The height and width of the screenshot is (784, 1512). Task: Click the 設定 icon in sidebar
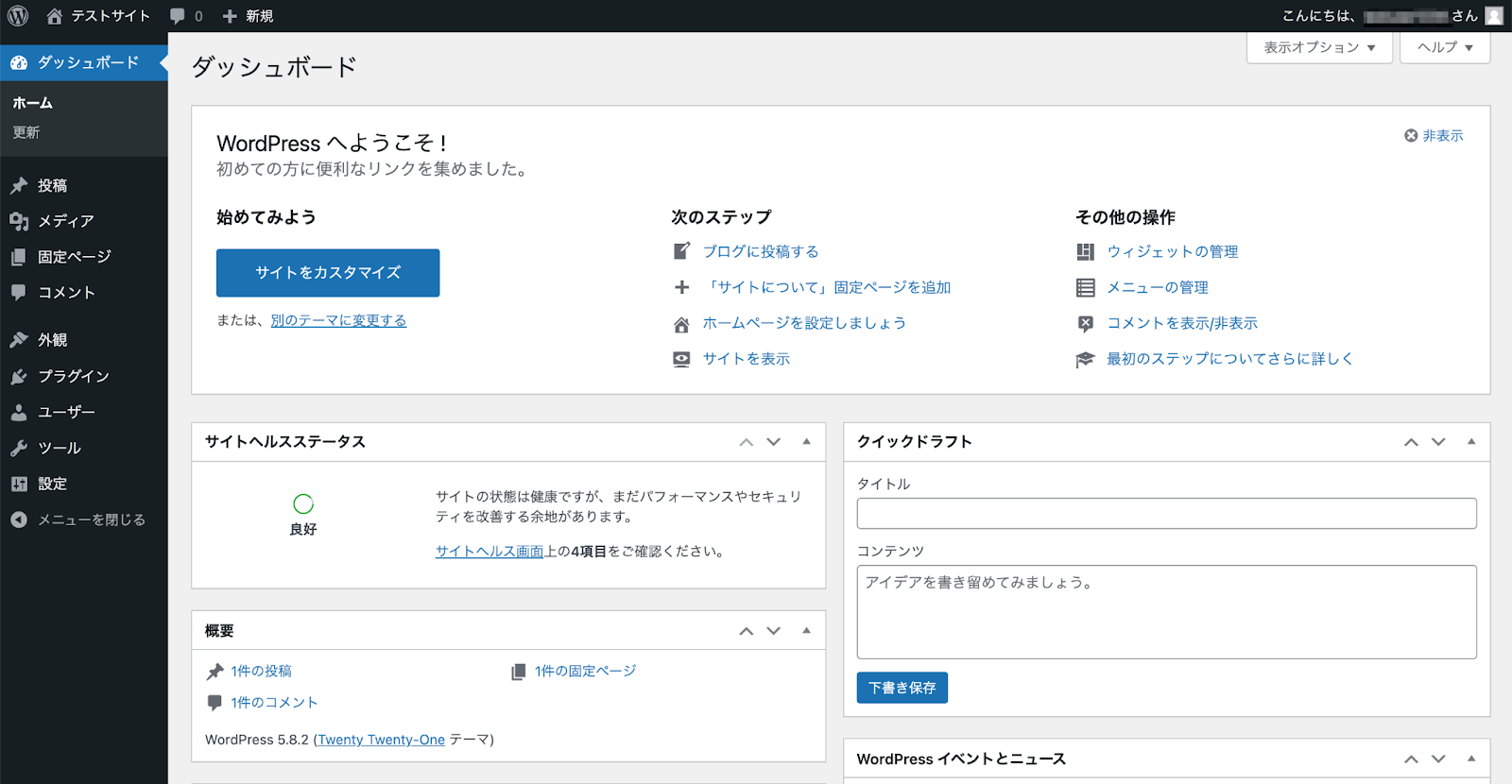coord(19,484)
